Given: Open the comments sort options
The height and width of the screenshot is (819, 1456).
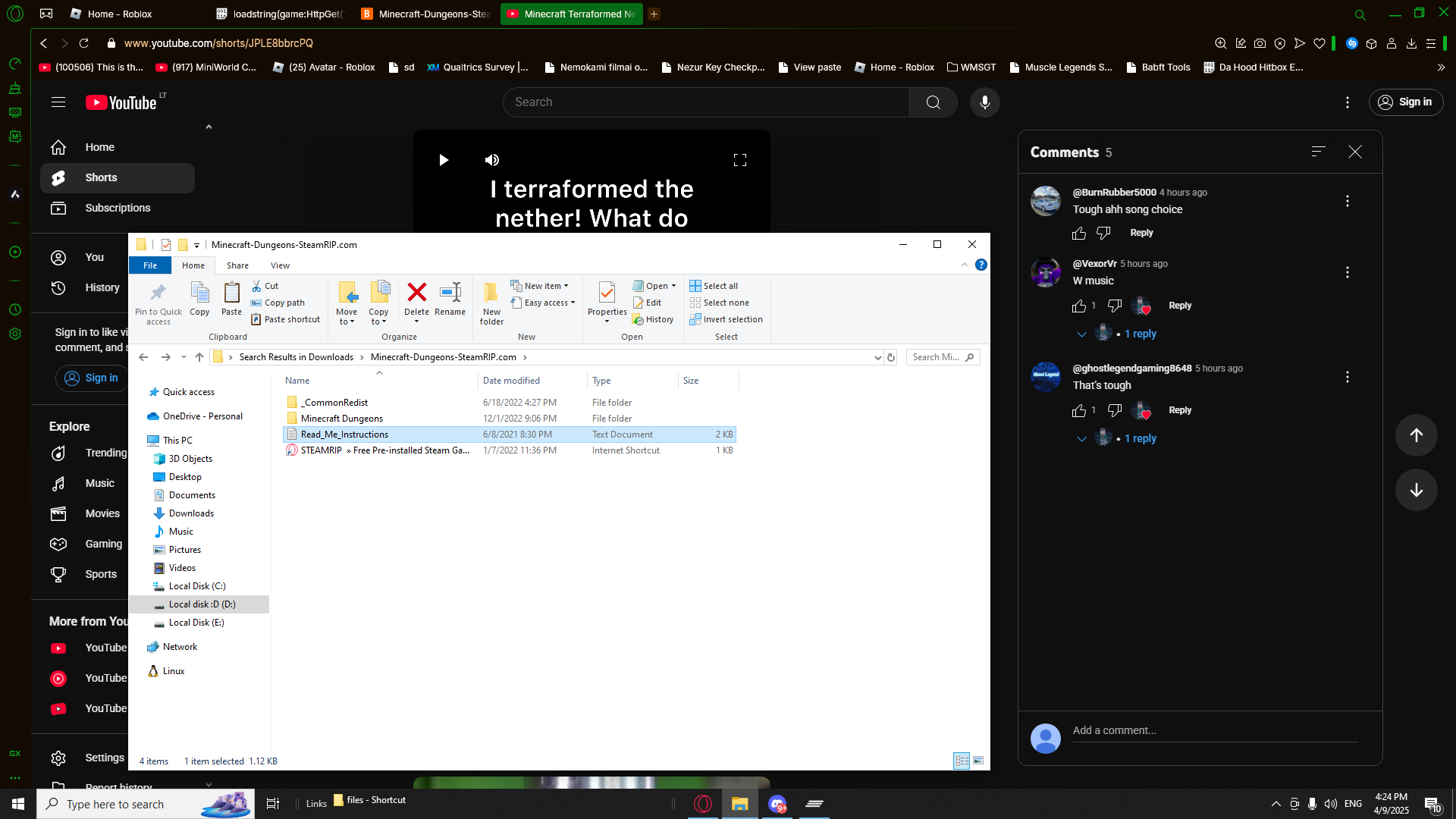Looking at the screenshot, I should pos(1318,152).
